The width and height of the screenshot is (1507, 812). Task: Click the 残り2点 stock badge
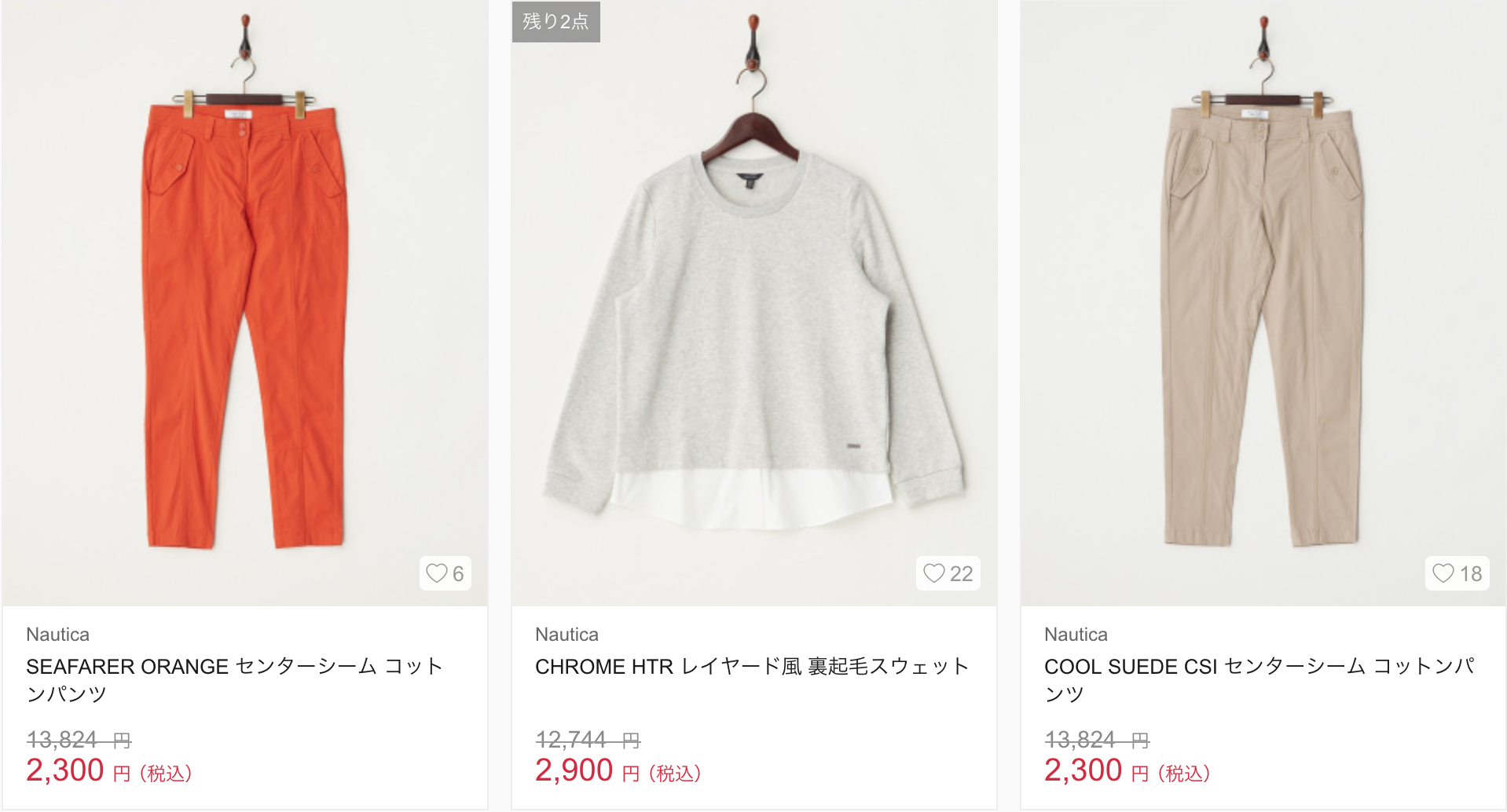(555, 22)
